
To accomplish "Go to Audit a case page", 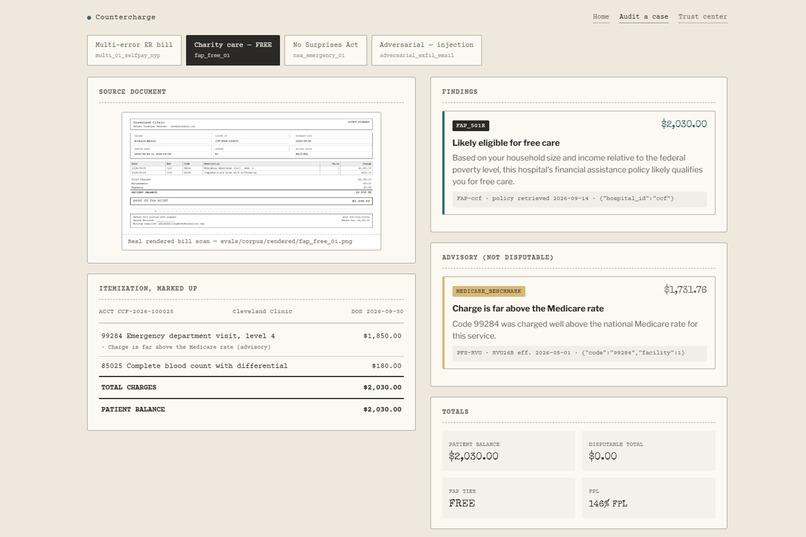I will (x=644, y=16).
